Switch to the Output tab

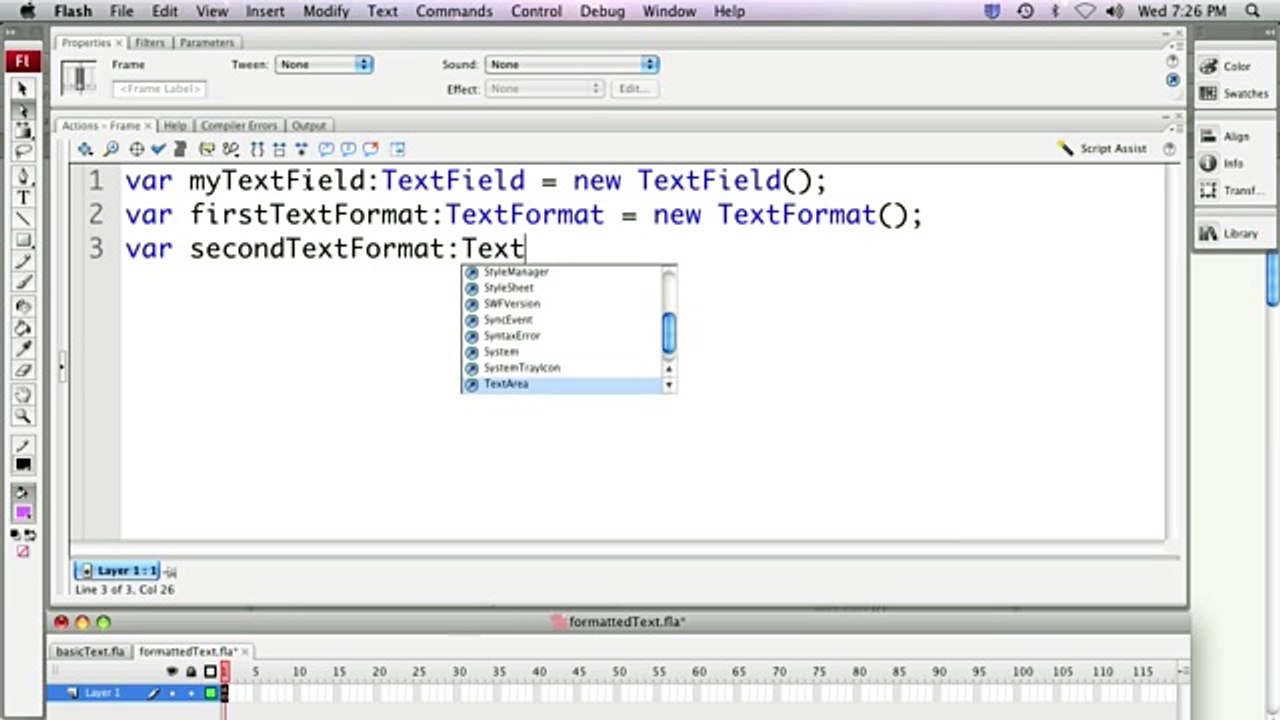tap(309, 126)
